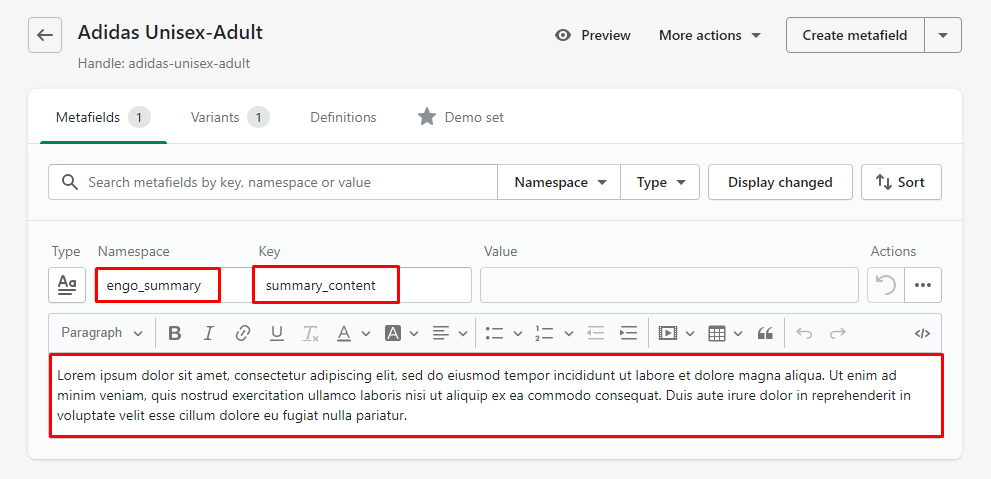Apply underline formatting
Viewport: 991px width, 479px height.
(277, 333)
